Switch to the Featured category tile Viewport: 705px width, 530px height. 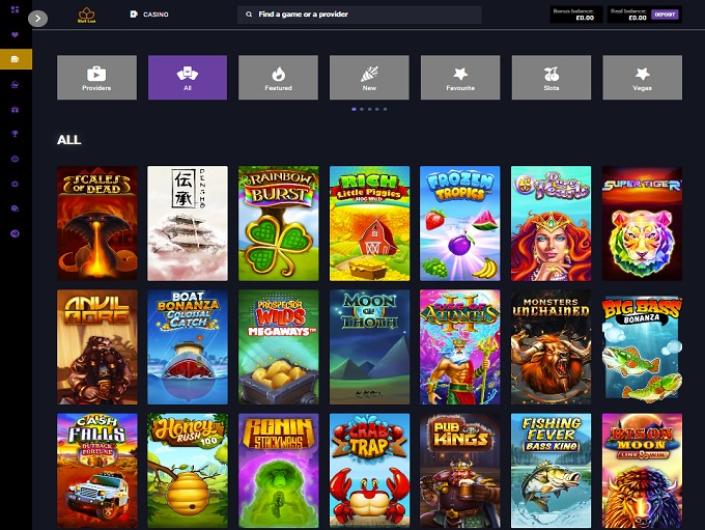tap(278, 77)
